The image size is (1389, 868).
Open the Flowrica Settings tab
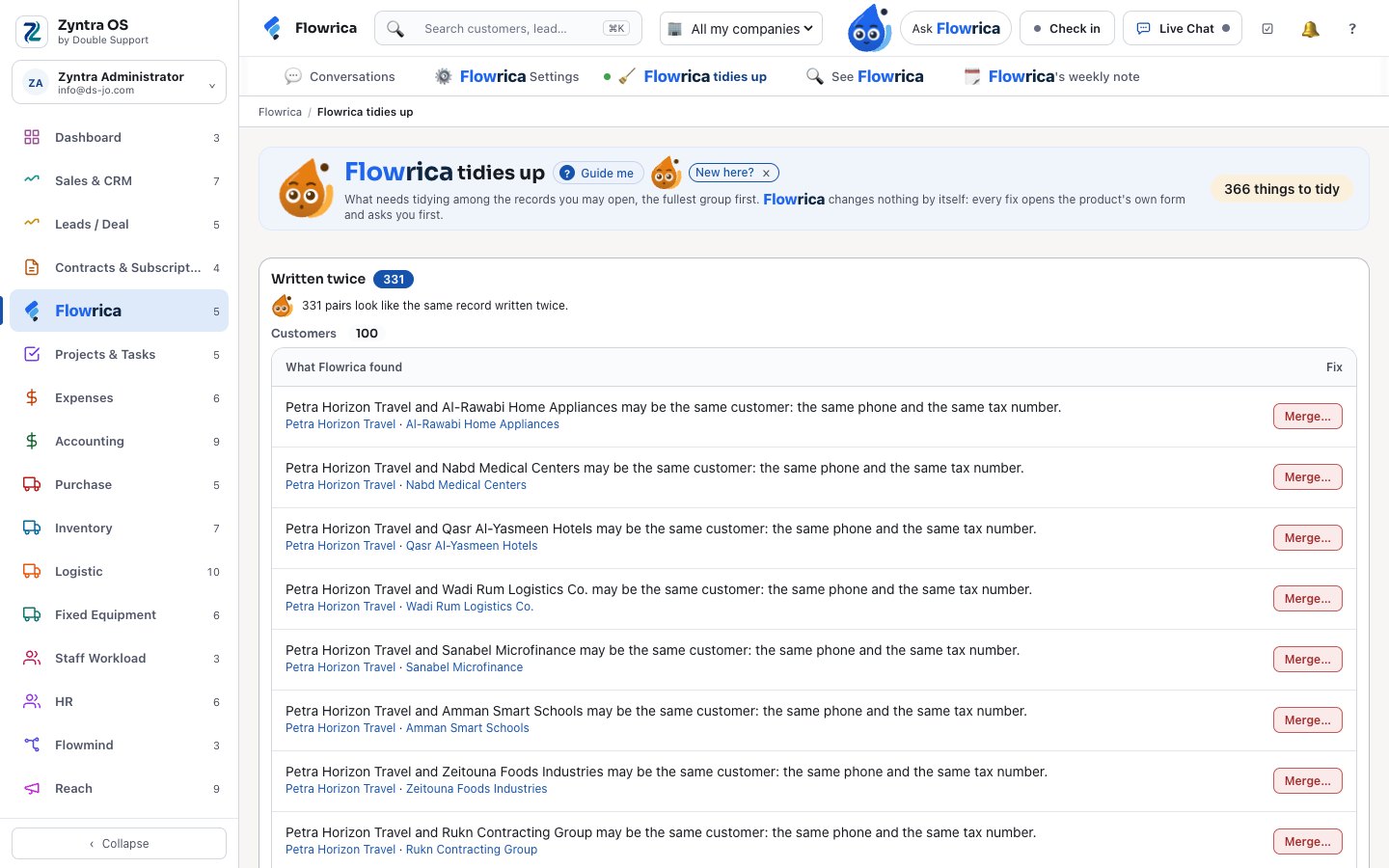506,76
